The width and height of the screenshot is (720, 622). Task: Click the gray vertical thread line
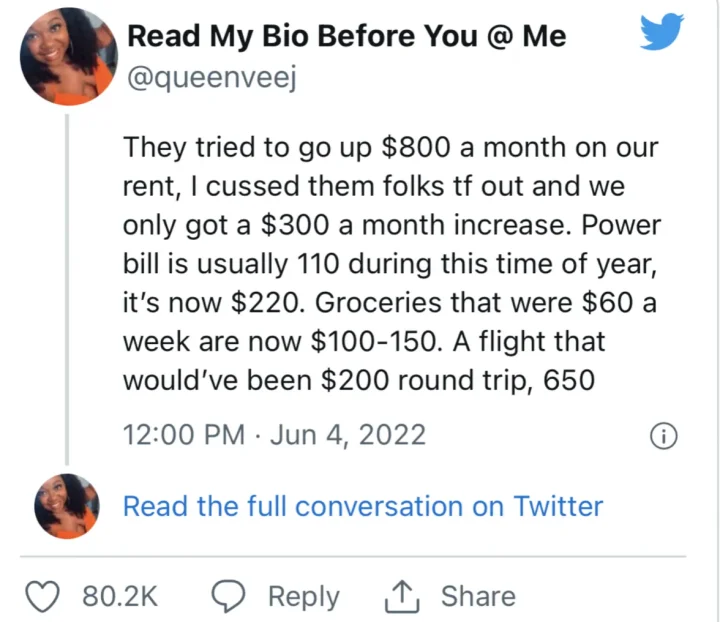tap(67, 290)
